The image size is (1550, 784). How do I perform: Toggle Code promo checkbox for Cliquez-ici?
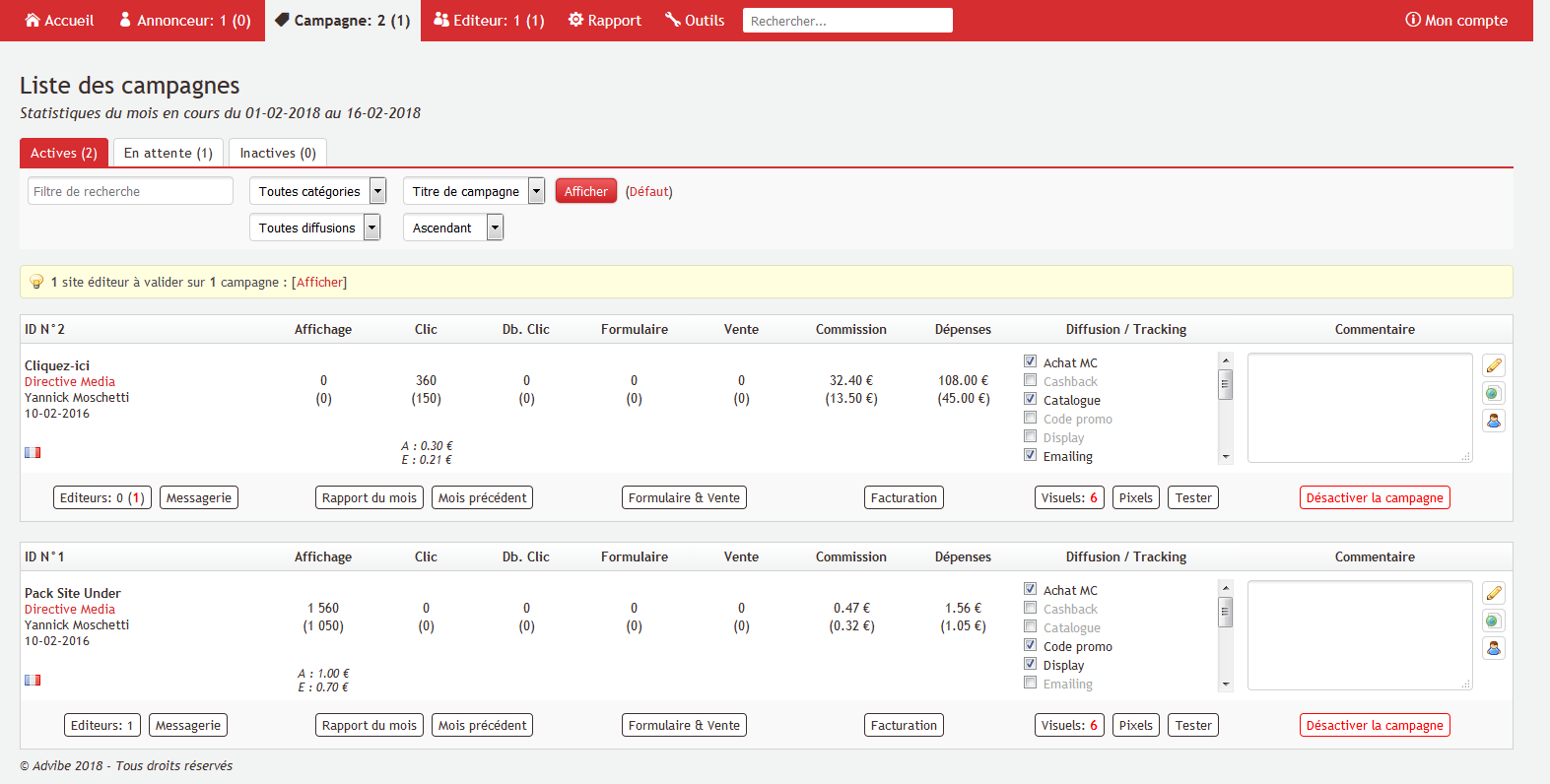[x=1030, y=418]
